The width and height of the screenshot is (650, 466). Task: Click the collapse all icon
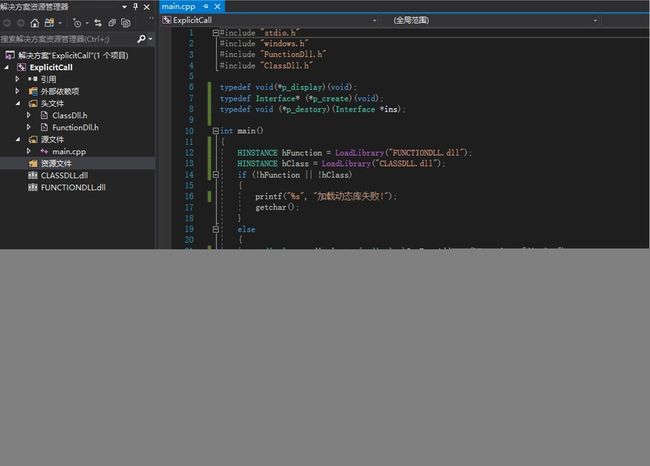click(112, 23)
